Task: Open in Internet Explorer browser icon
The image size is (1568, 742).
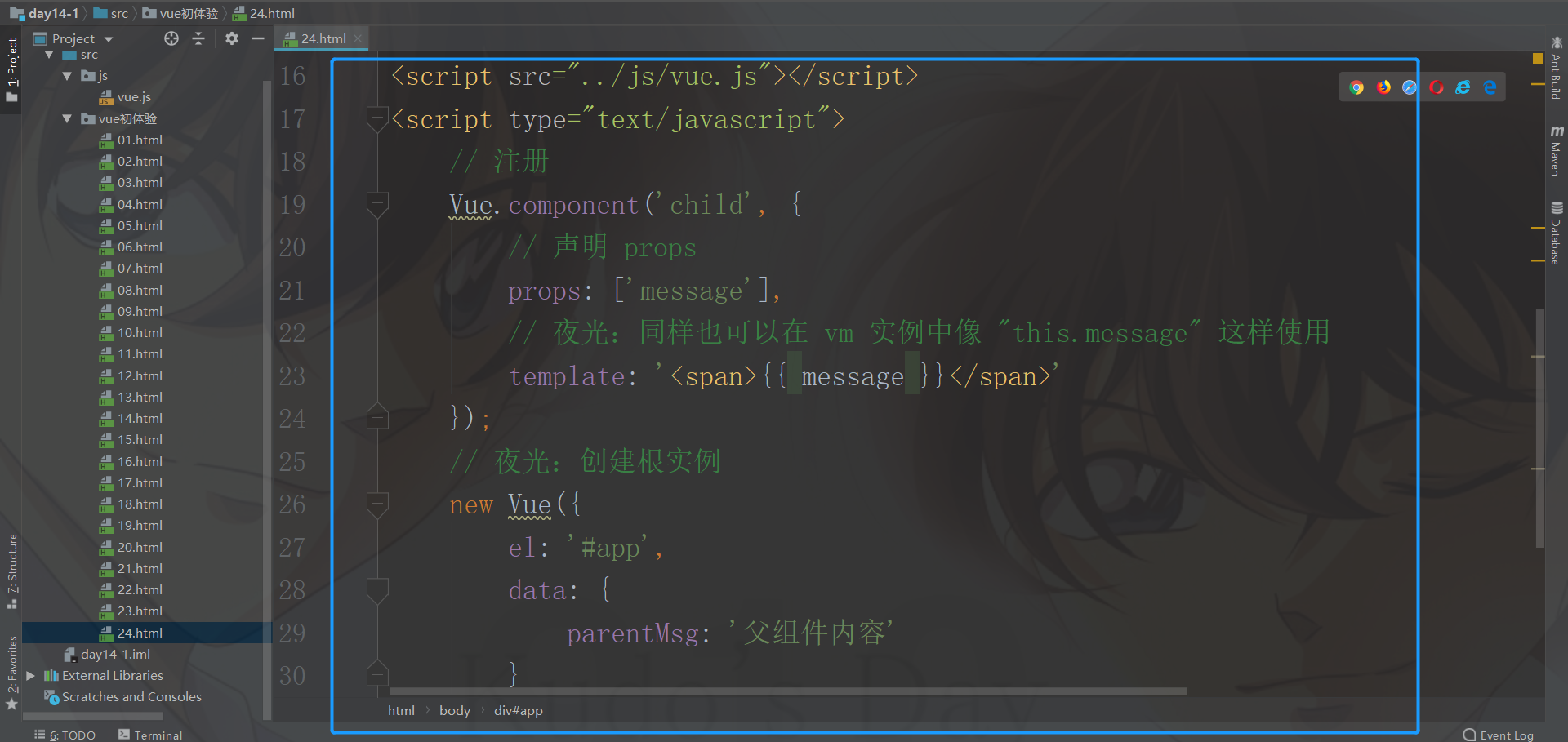Action: 1463,87
